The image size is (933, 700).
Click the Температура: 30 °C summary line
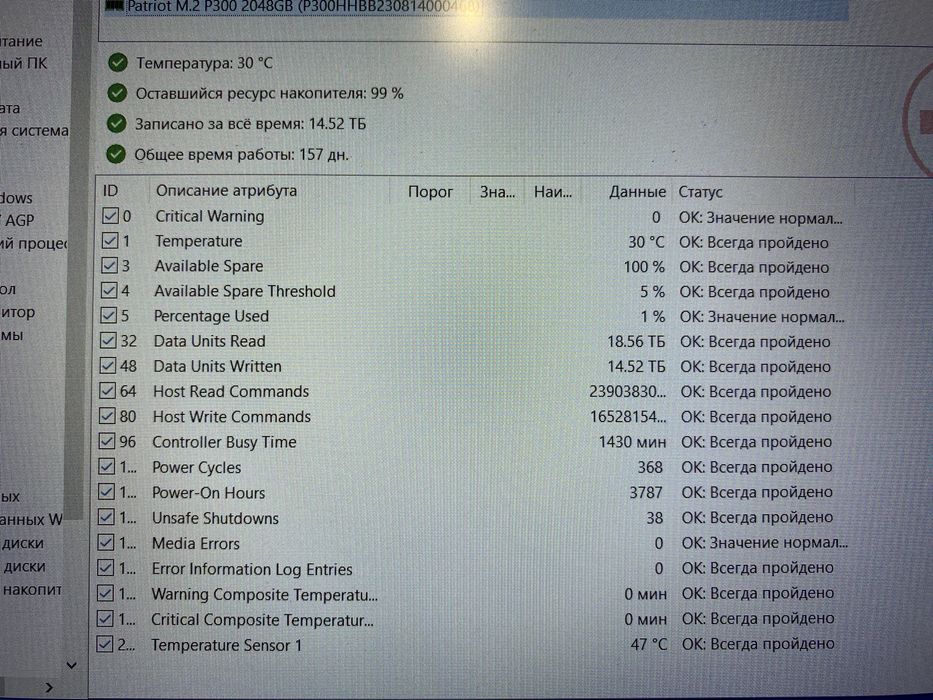[x=204, y=62]
